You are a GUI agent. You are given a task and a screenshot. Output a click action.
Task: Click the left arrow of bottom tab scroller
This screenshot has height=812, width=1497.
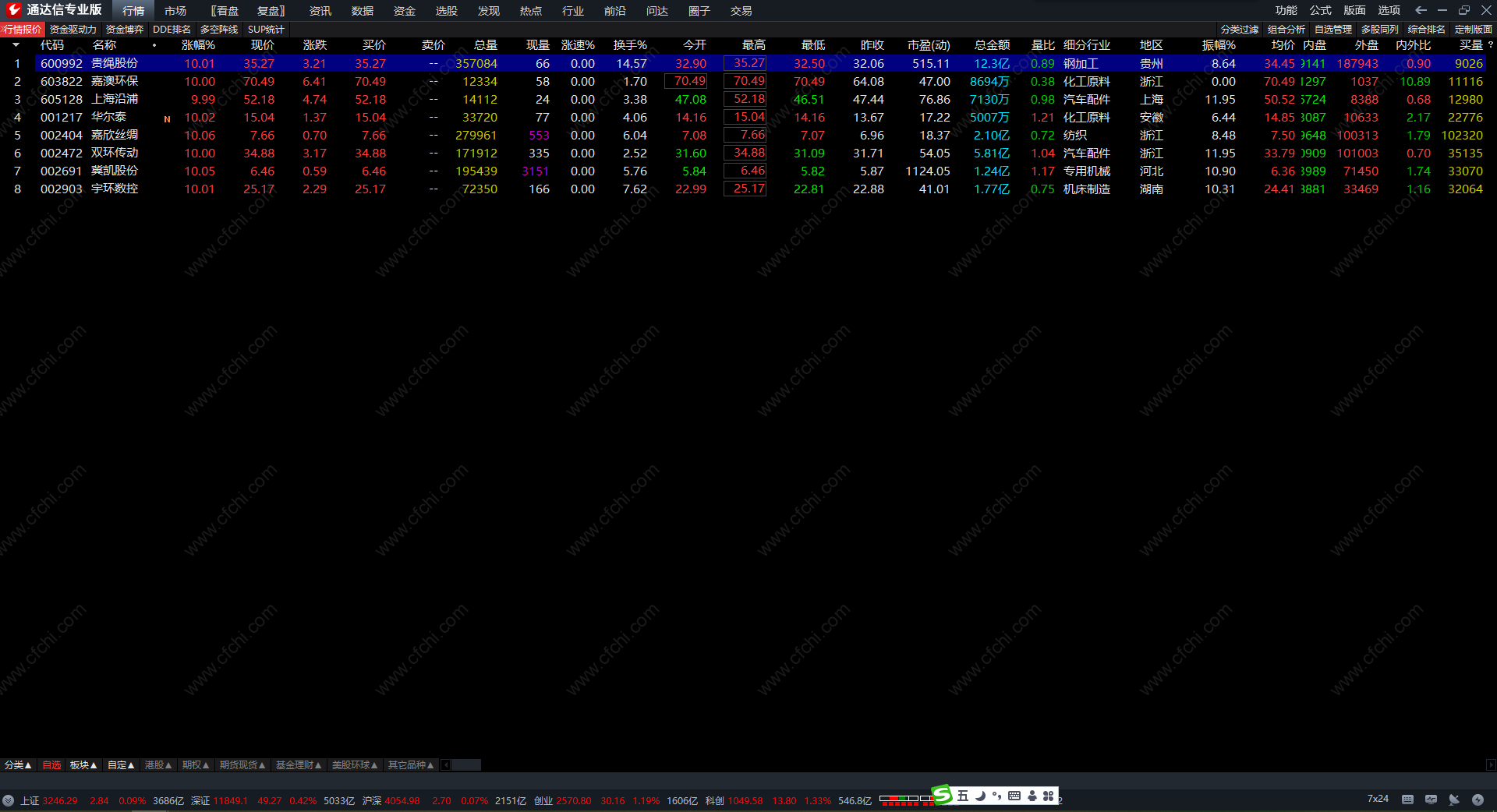coord(446,765)
